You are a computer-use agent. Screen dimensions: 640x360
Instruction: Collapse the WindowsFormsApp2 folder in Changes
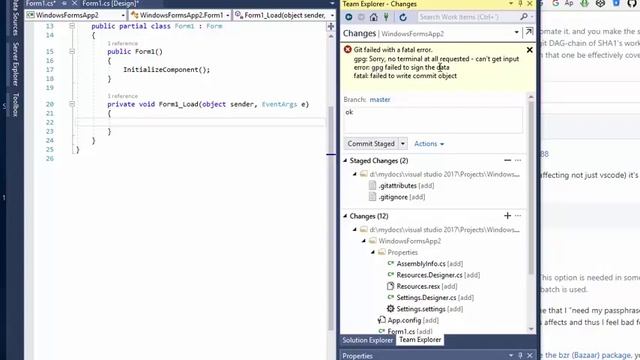[x=364, y=241]
